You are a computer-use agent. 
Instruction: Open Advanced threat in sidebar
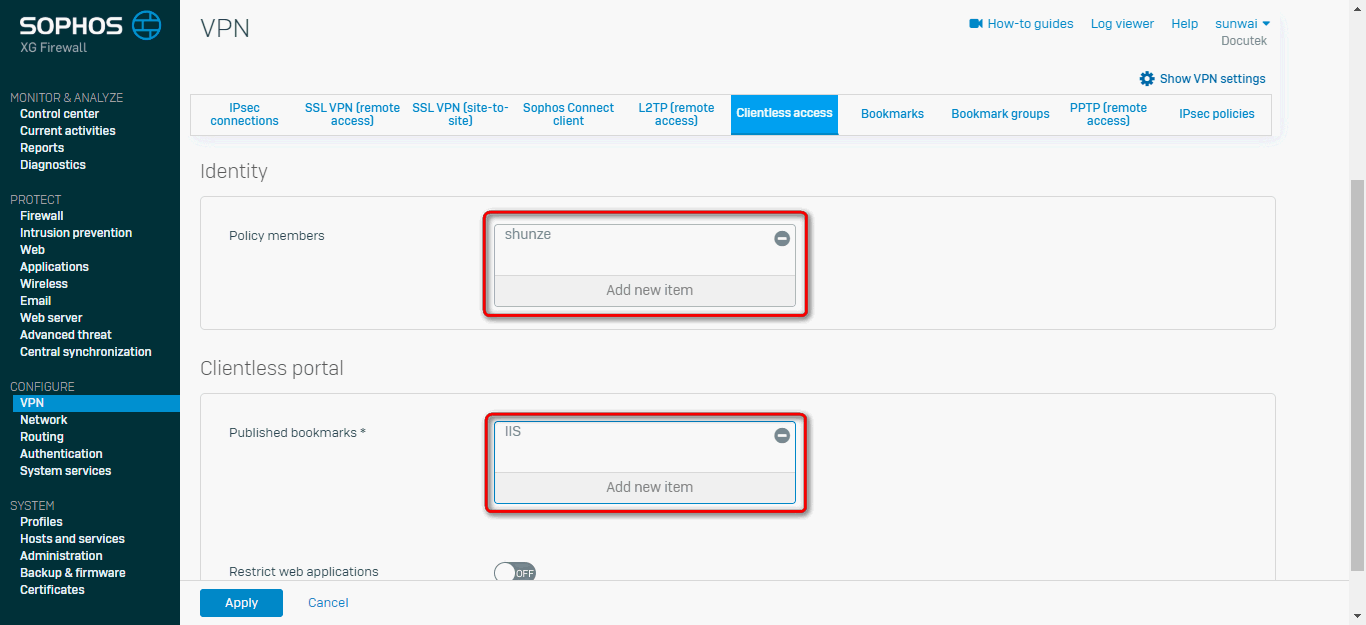66,335
